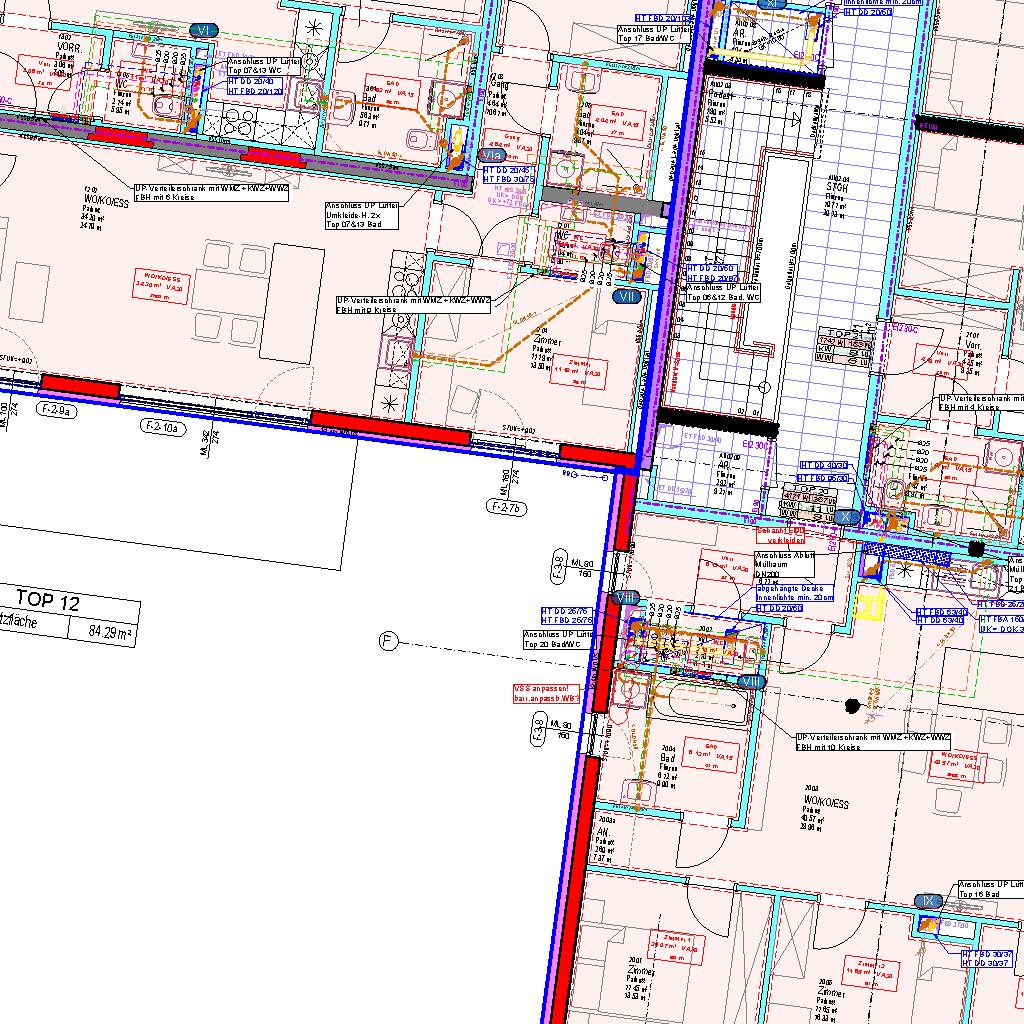Select the 'HT FBD 30/37' label
Viewport: 1024px width, 1024px height.
(x=987, y=955)
